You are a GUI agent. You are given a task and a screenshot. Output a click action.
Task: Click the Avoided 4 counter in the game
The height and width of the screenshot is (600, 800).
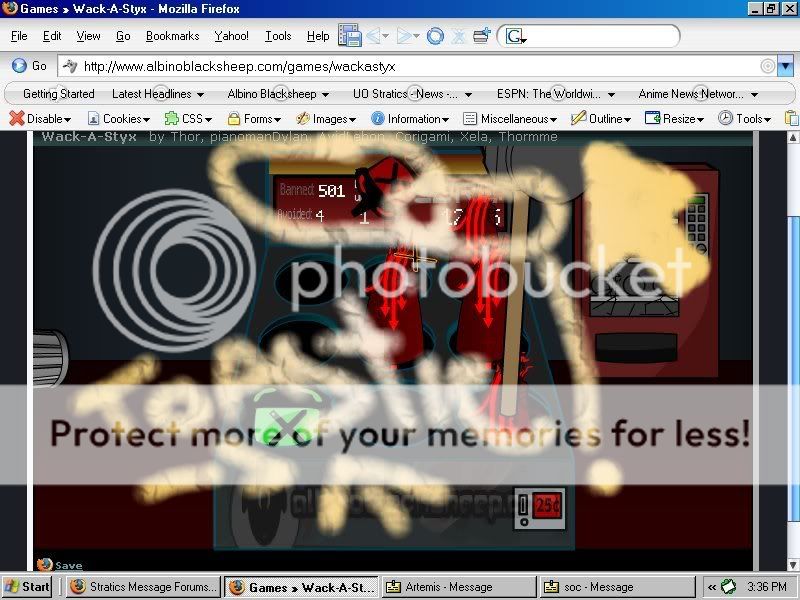[x=301, y=215]
